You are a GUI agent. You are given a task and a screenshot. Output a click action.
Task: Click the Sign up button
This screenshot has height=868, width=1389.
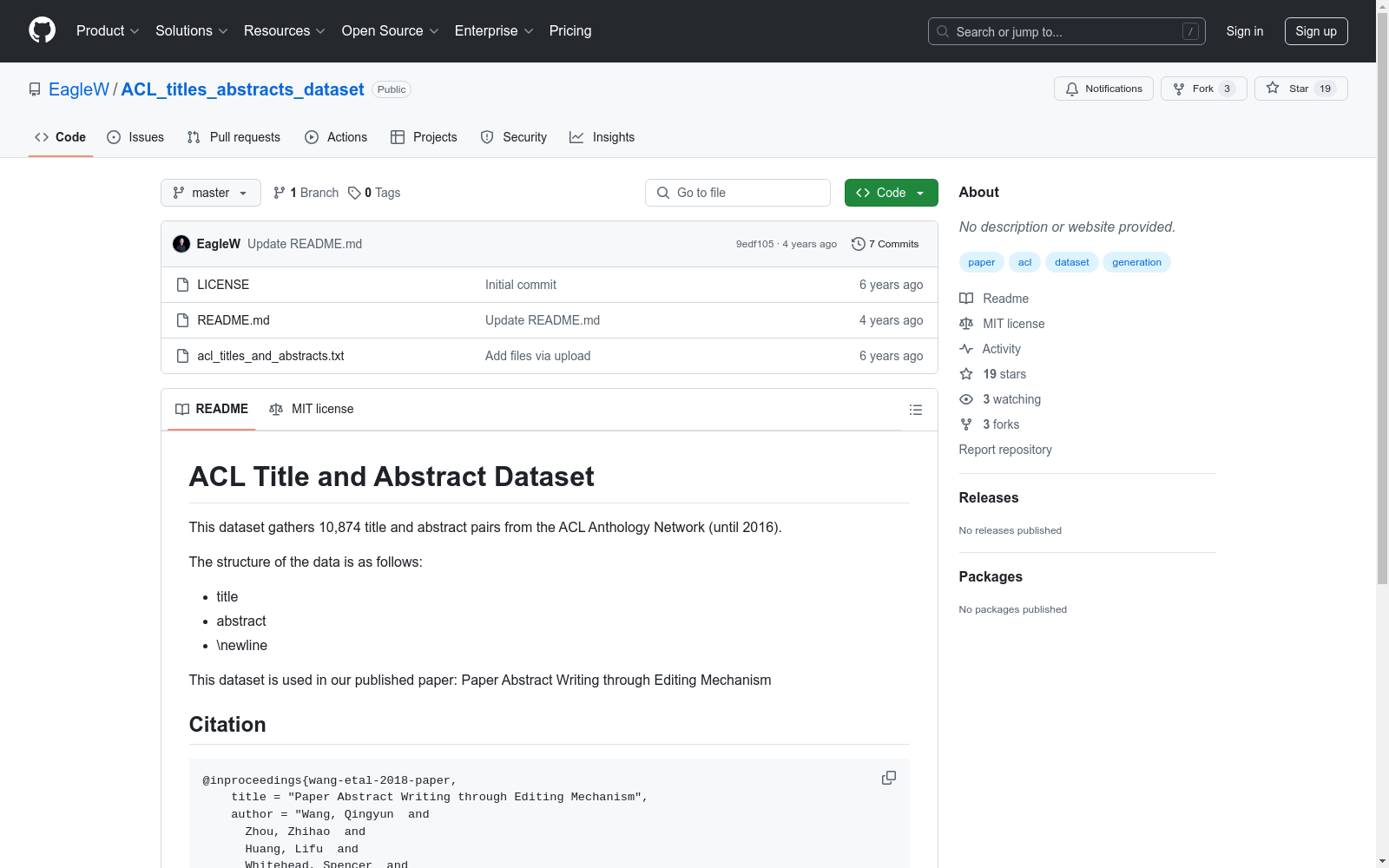1316,31
